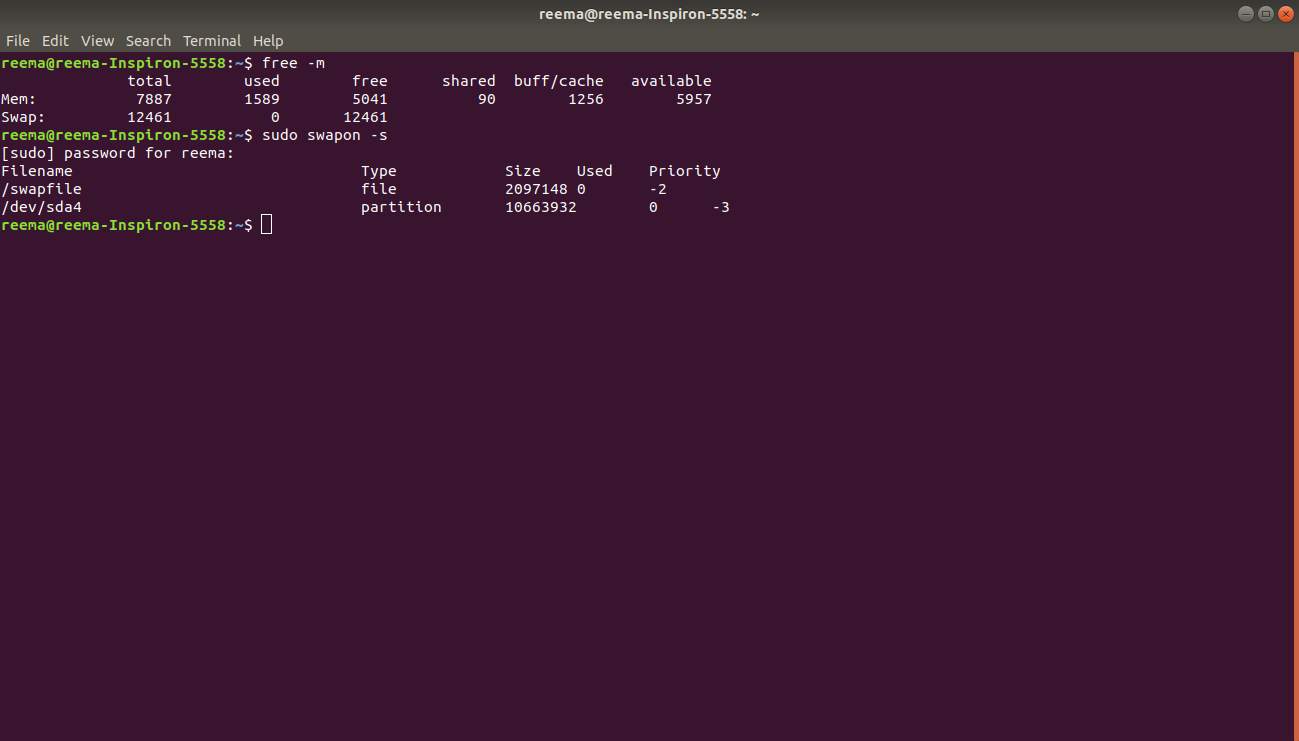
Task: Click the window title reema@reema-Inspiron-5558
Action: coord(648,13)
